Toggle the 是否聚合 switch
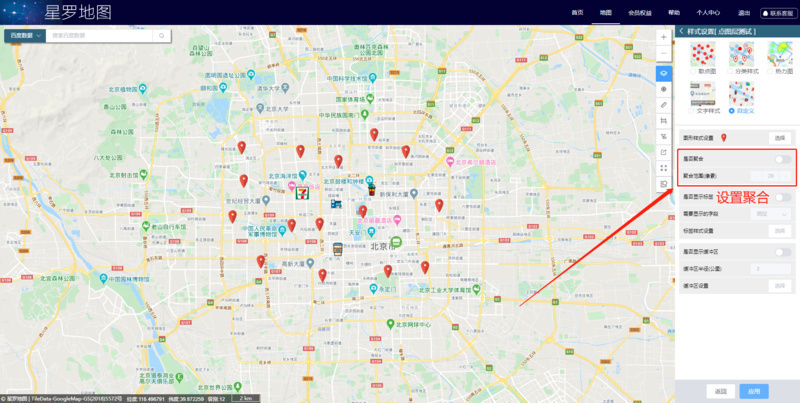 [783, 160]
